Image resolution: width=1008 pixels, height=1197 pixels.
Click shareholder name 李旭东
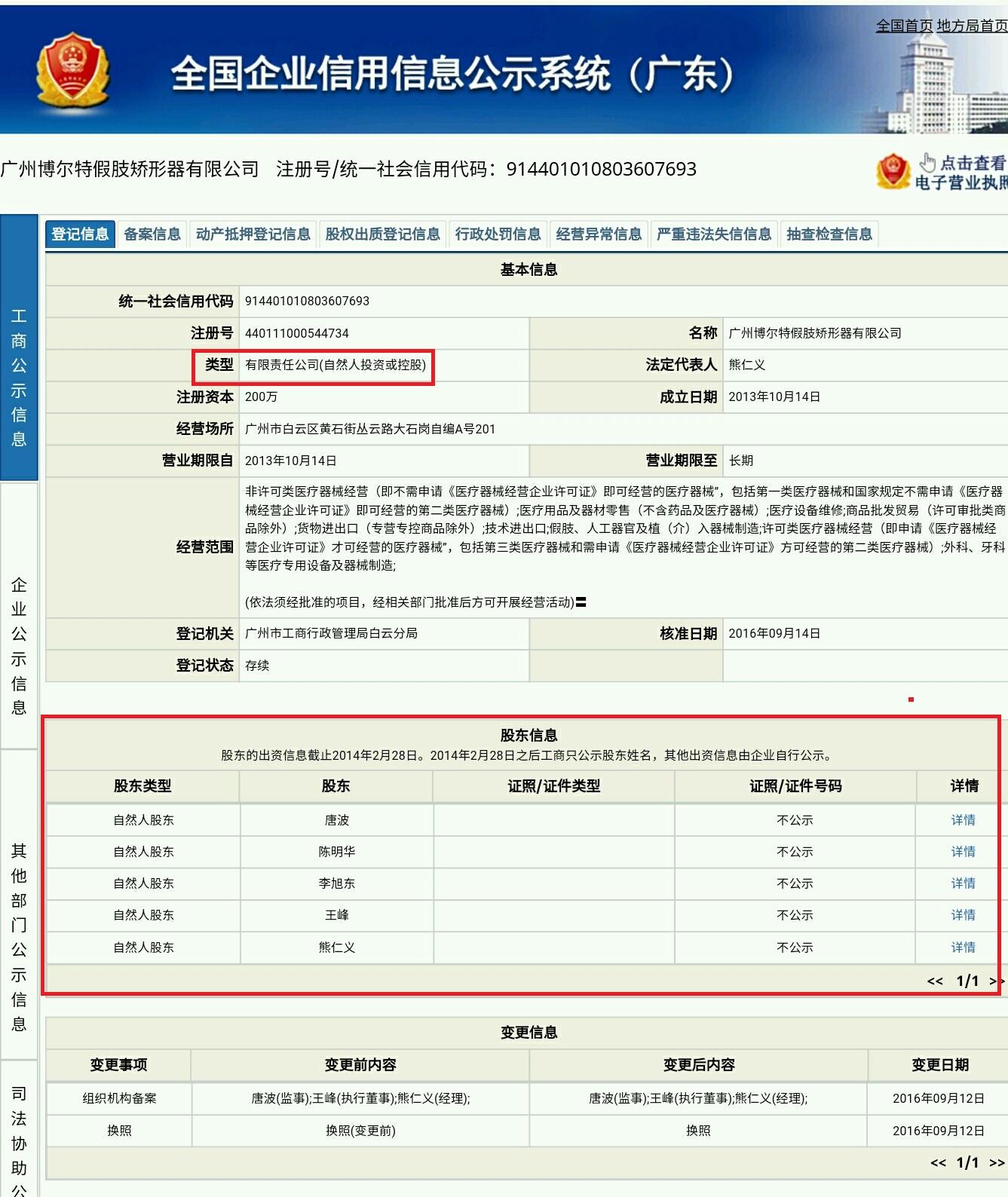[337, 883]
